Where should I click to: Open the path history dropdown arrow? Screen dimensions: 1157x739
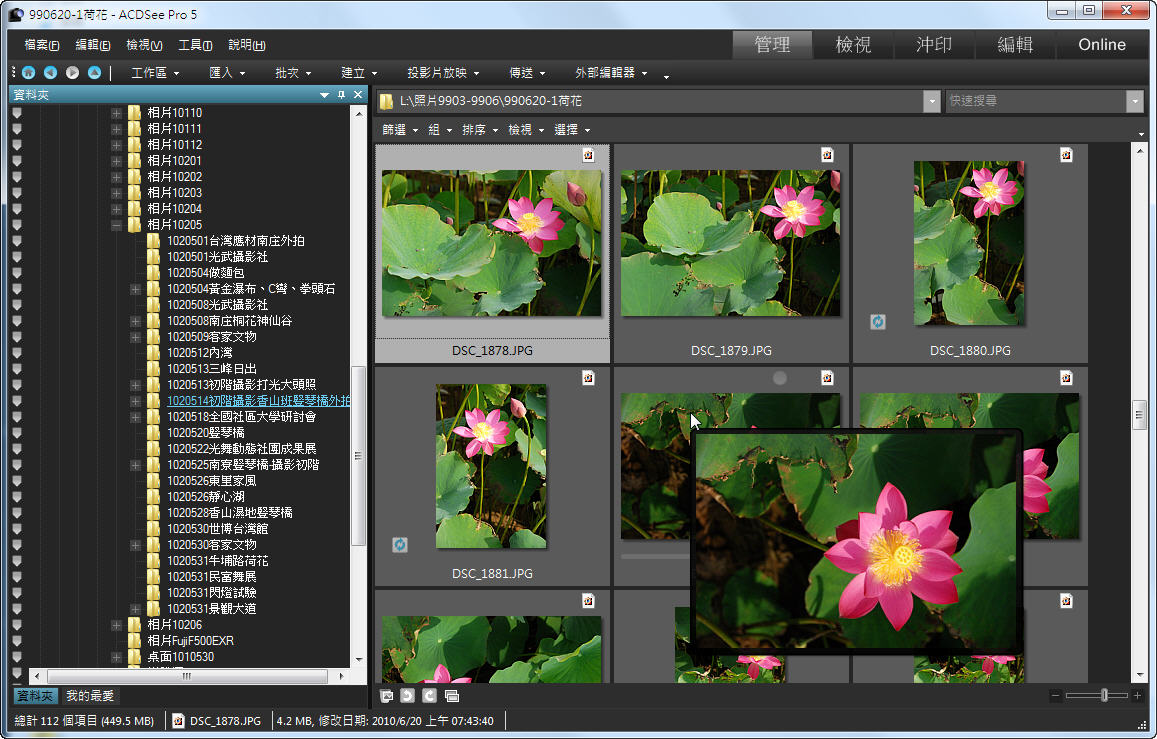(x=932, y=101)
